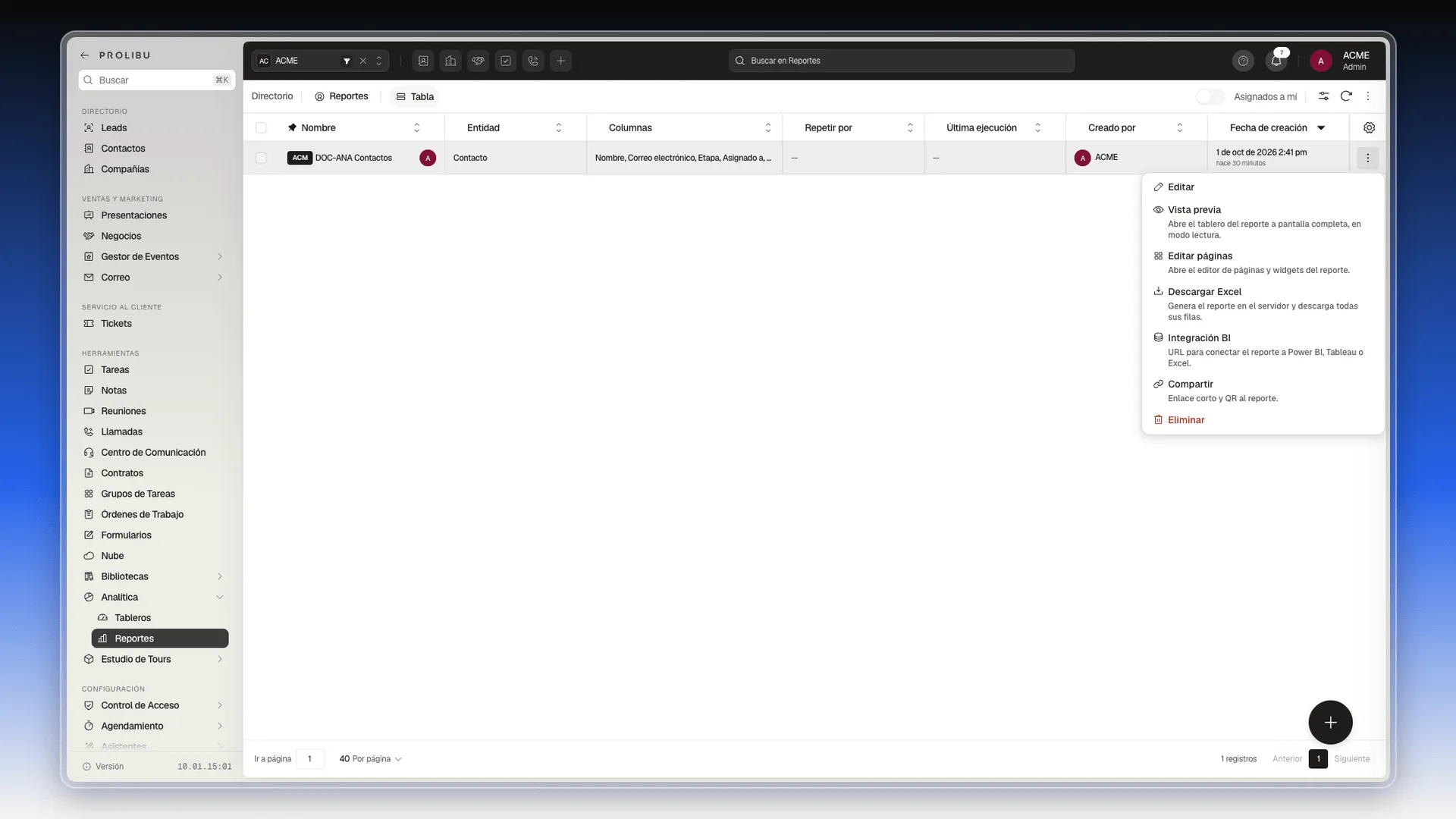
Task: Open row three-dot menu for DOC-ANA Contactos
Action: tap(1367, 158)
